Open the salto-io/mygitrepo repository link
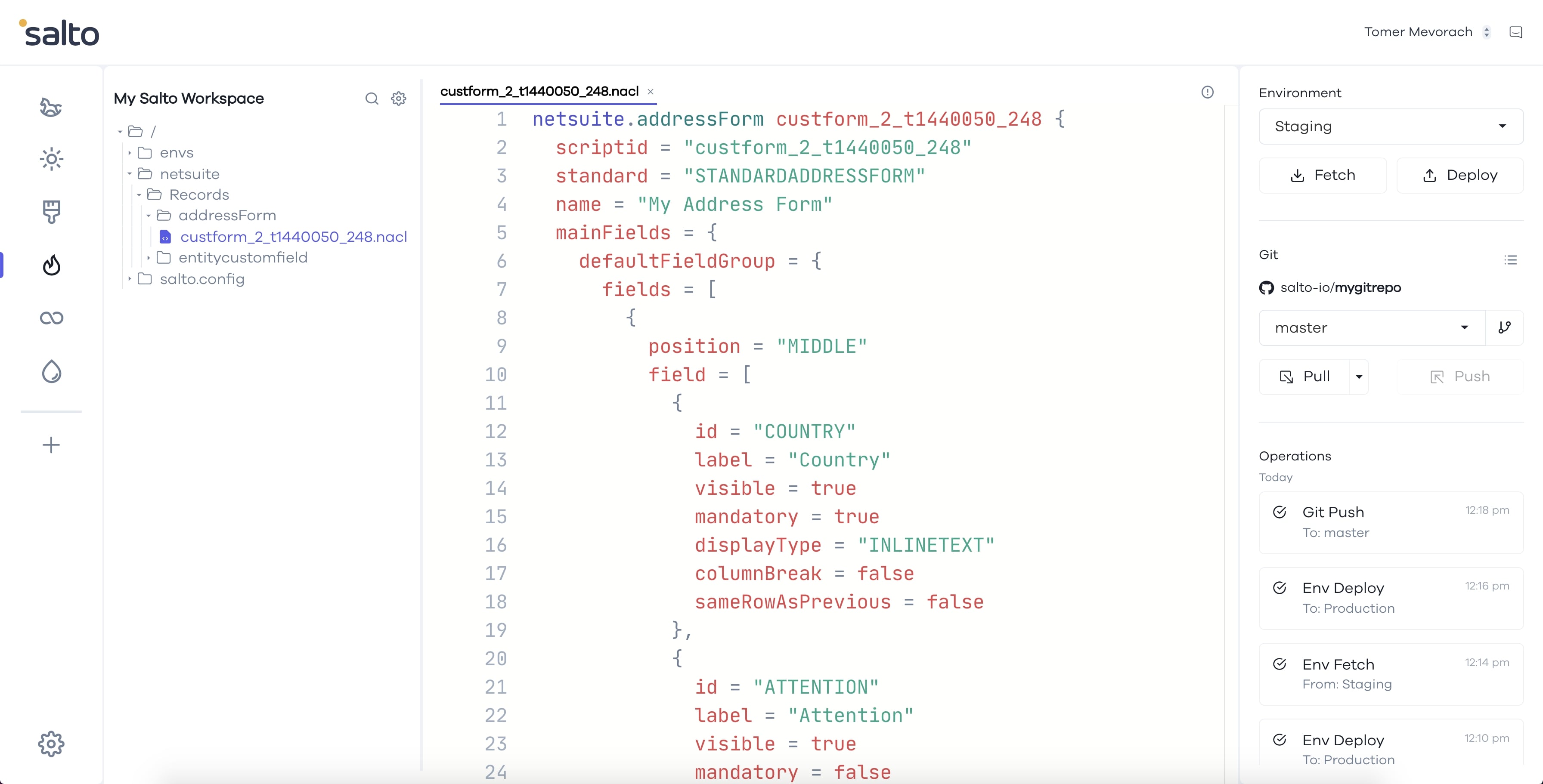Viewport: 1543px width, 784px height. [x=1341, y=287]
